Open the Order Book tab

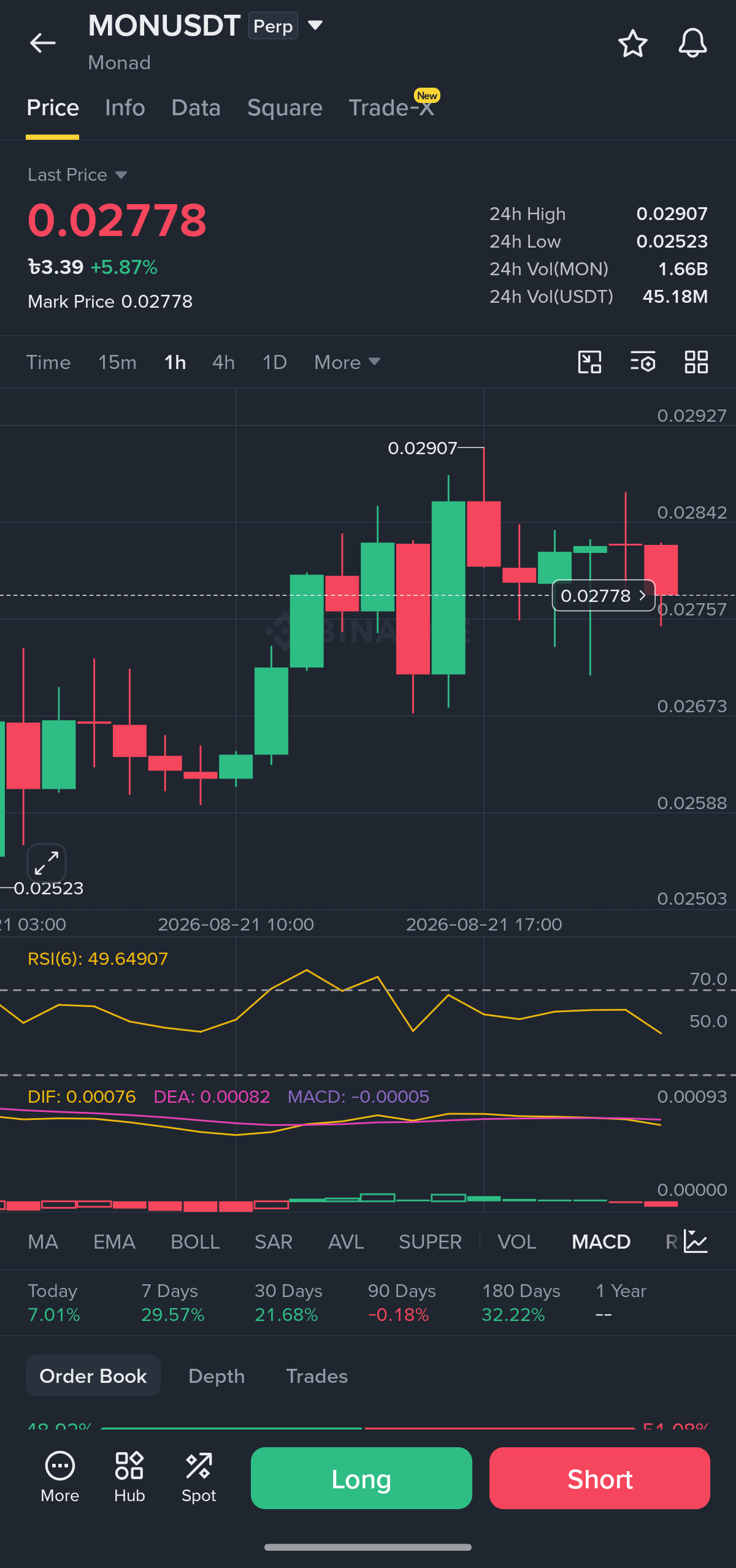tap(93, 1376)
